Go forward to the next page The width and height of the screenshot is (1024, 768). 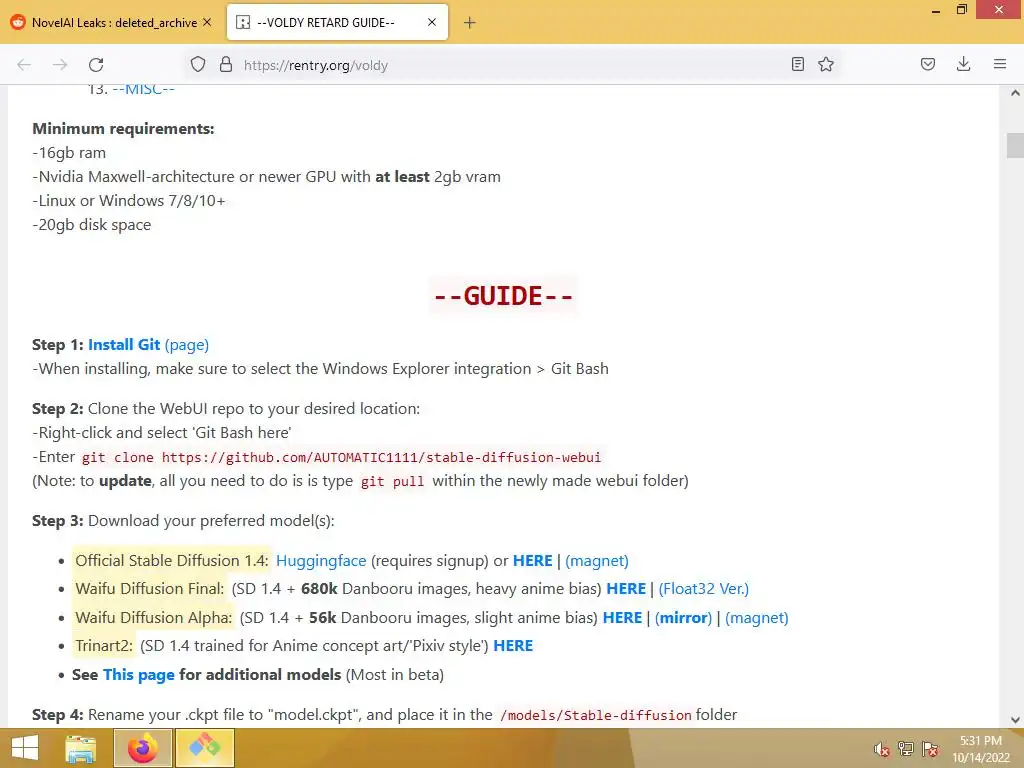coord(60,65)
